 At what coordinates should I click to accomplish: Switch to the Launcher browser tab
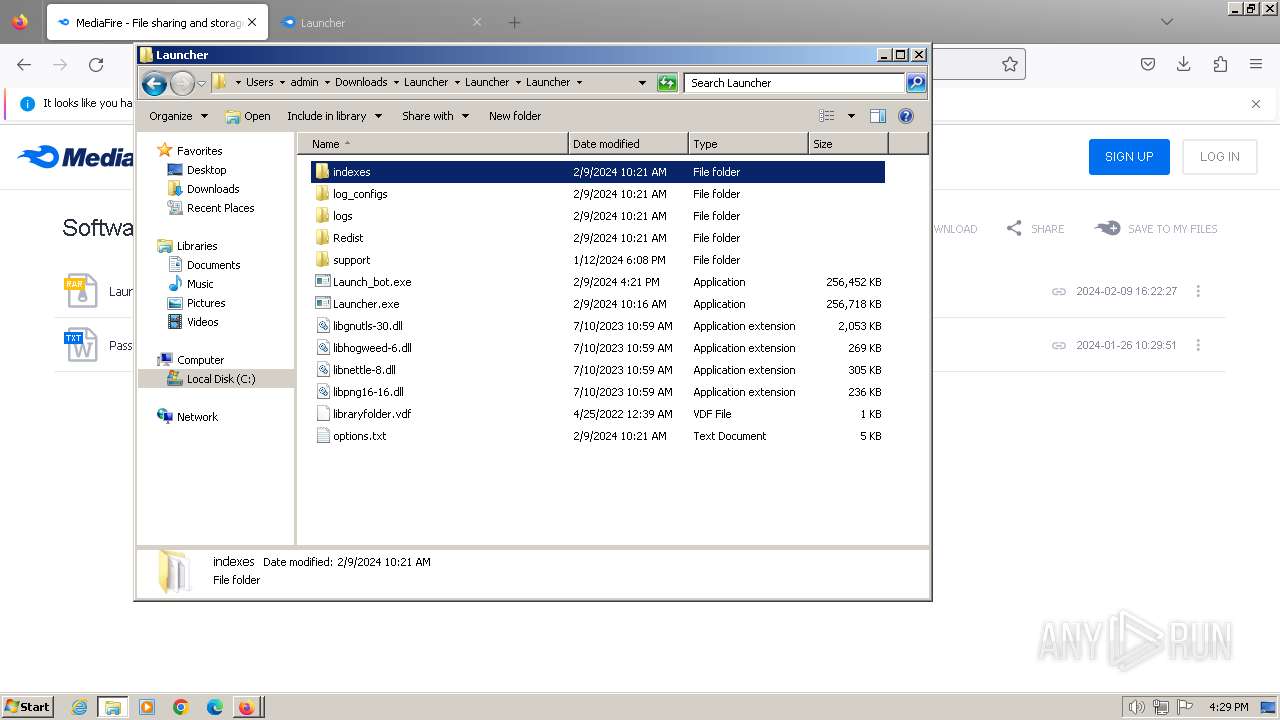[x=382, y=22]
